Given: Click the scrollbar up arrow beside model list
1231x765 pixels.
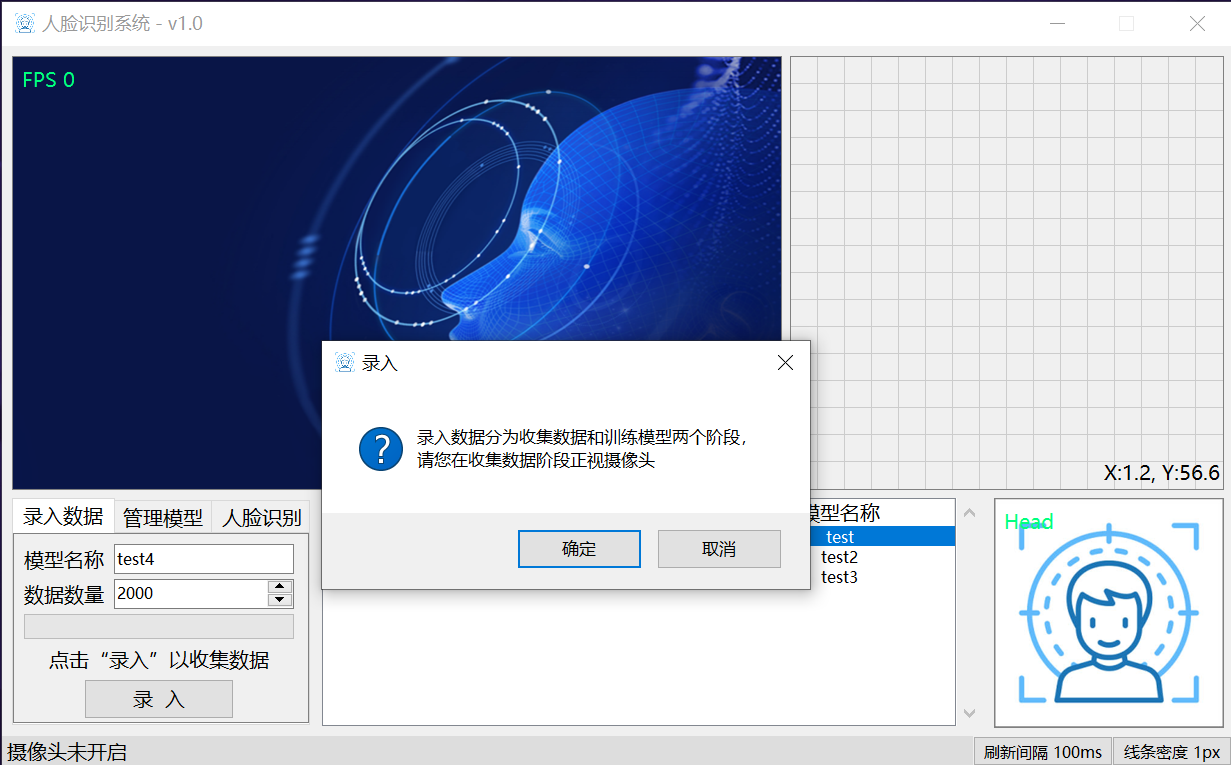Looking at the screenshot, I should point(969,512).
